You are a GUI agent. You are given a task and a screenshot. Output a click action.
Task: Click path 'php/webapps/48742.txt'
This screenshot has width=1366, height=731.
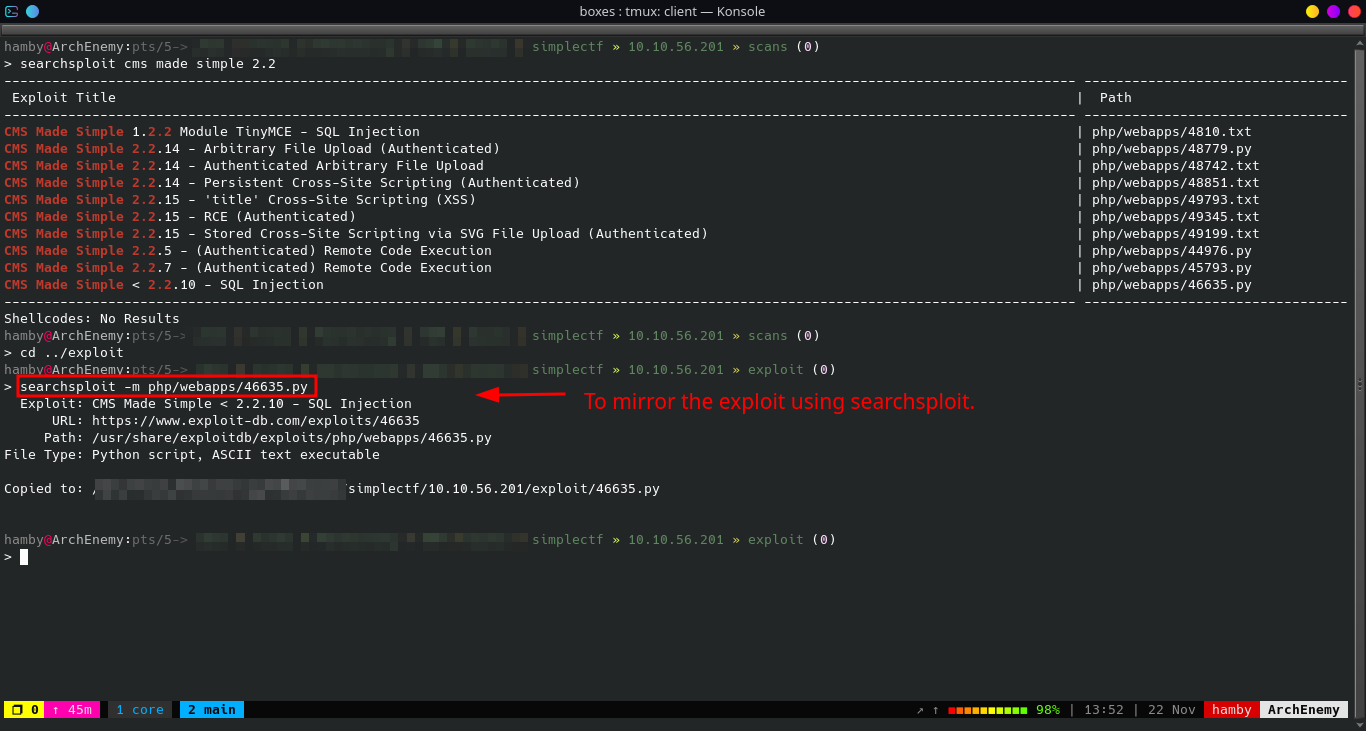(1176, 165)
